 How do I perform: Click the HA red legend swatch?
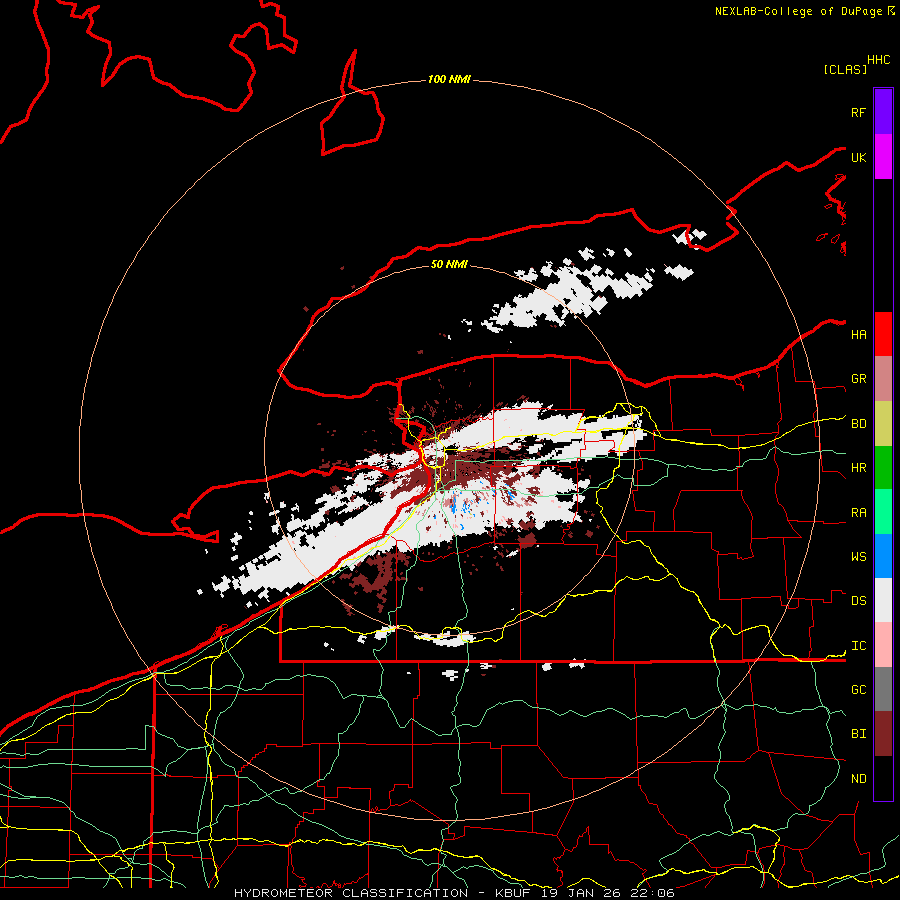(x=883, y=334)
